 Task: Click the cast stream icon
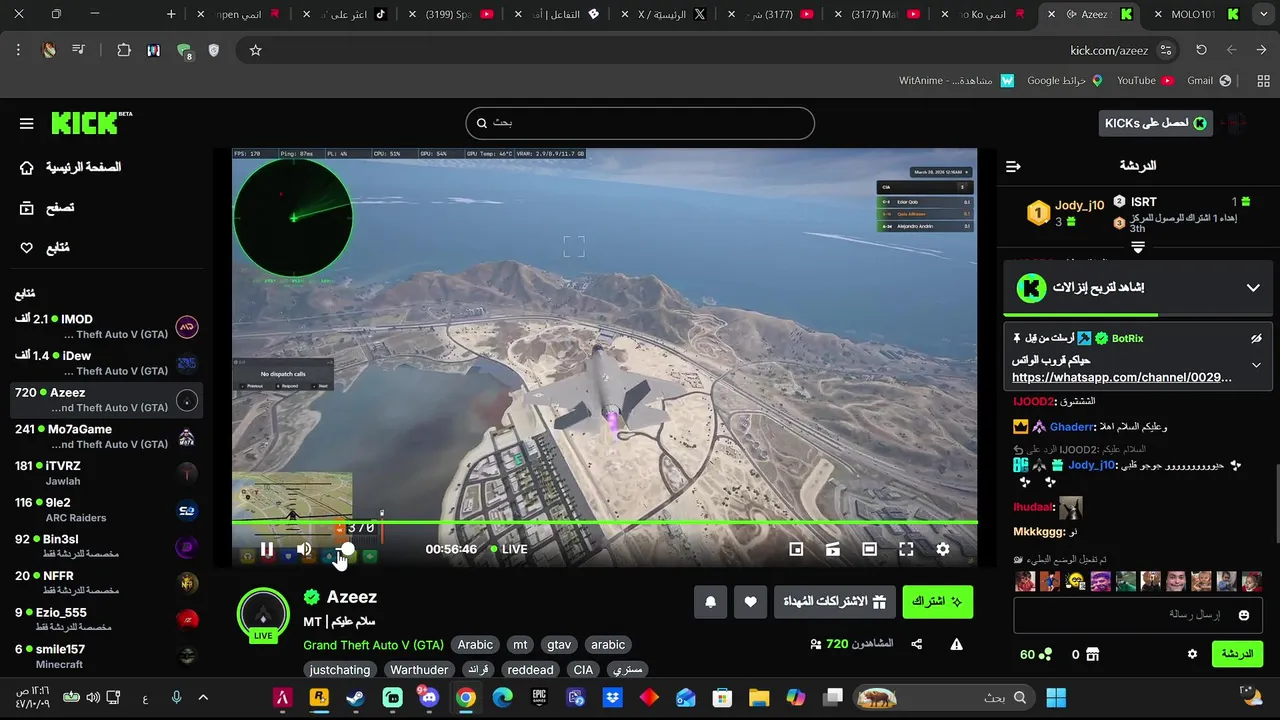click(x=833, y=549)
